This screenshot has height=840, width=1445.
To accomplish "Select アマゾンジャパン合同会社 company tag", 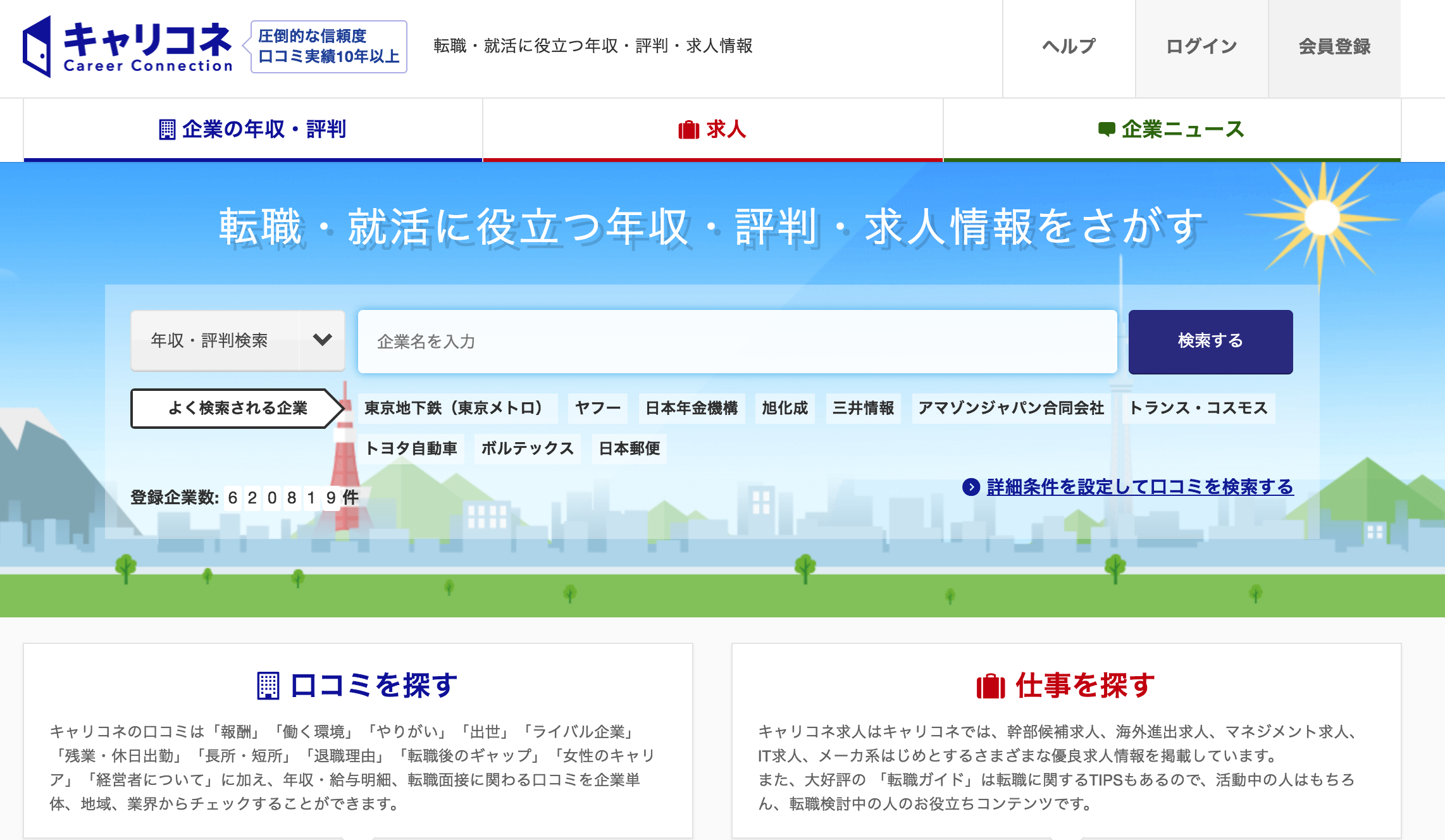I will click(1012, 408).
